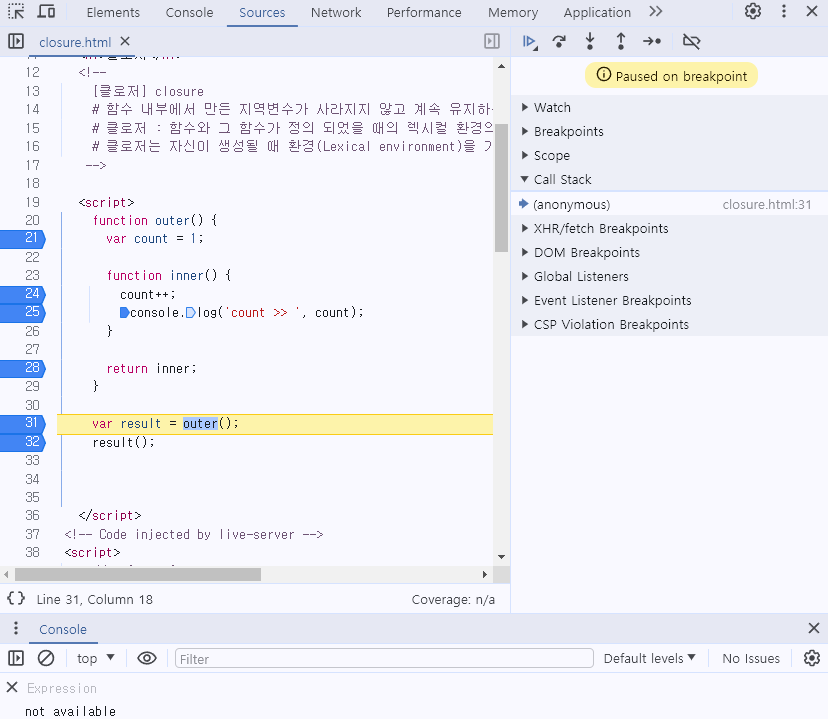This screenshot has height=719, width=828.
Task: Switch to the Elements tab
Action: point(113,12)
